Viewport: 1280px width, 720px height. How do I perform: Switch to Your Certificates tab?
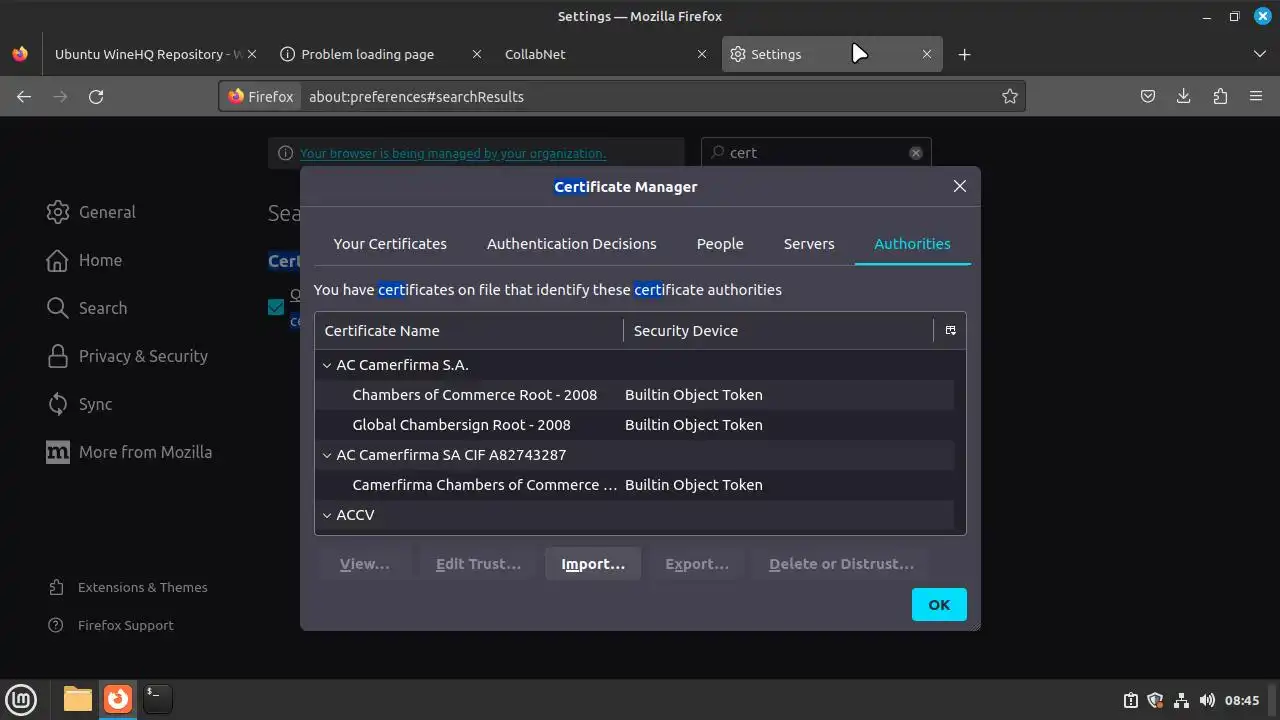(x=390, y=243)
